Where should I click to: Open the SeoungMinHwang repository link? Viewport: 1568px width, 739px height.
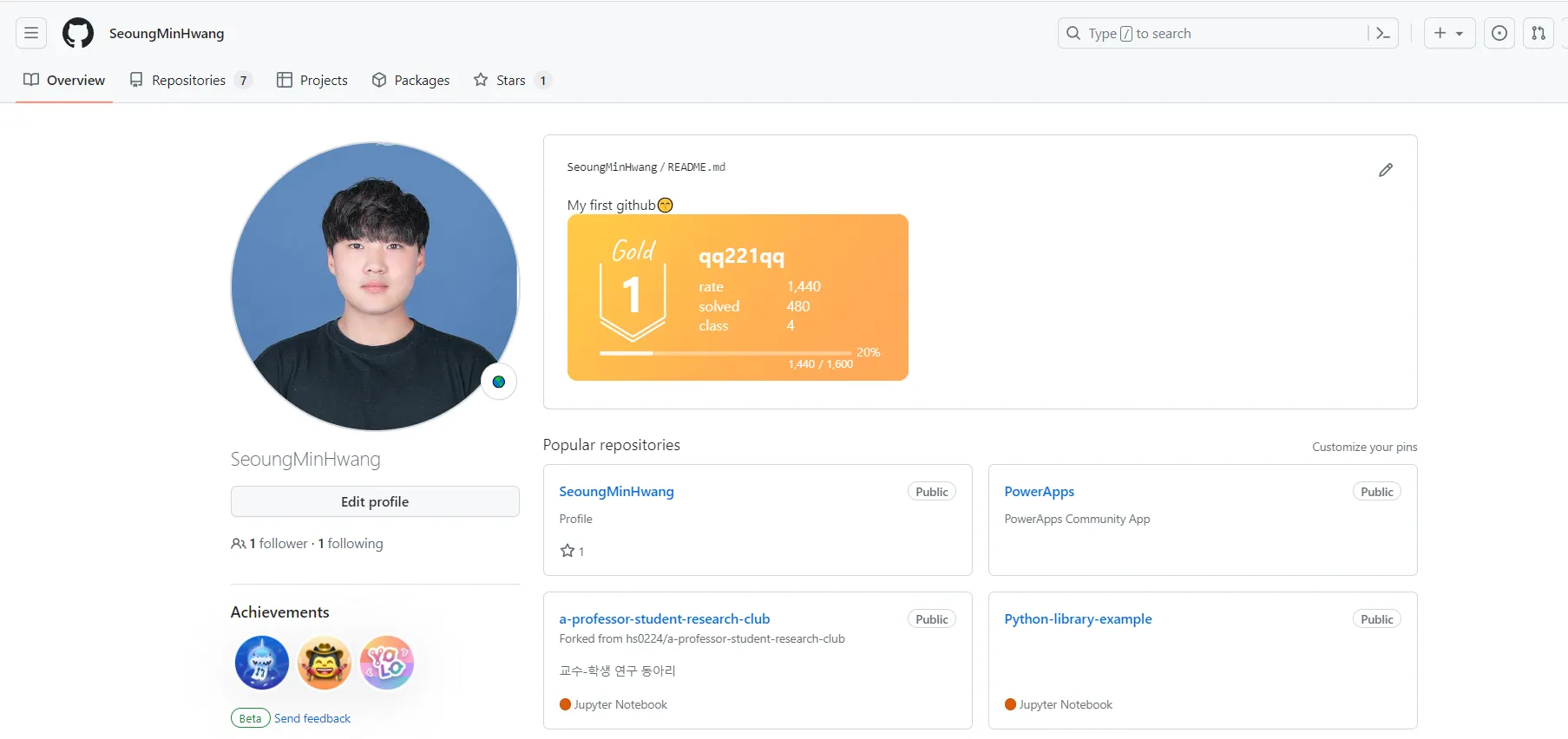click(616, 491)
